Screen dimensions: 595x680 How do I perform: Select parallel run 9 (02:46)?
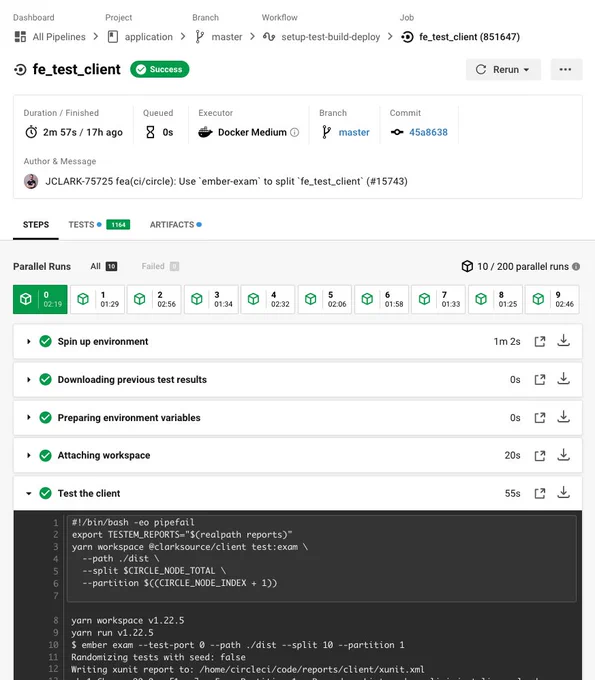(x=552, y=299)
